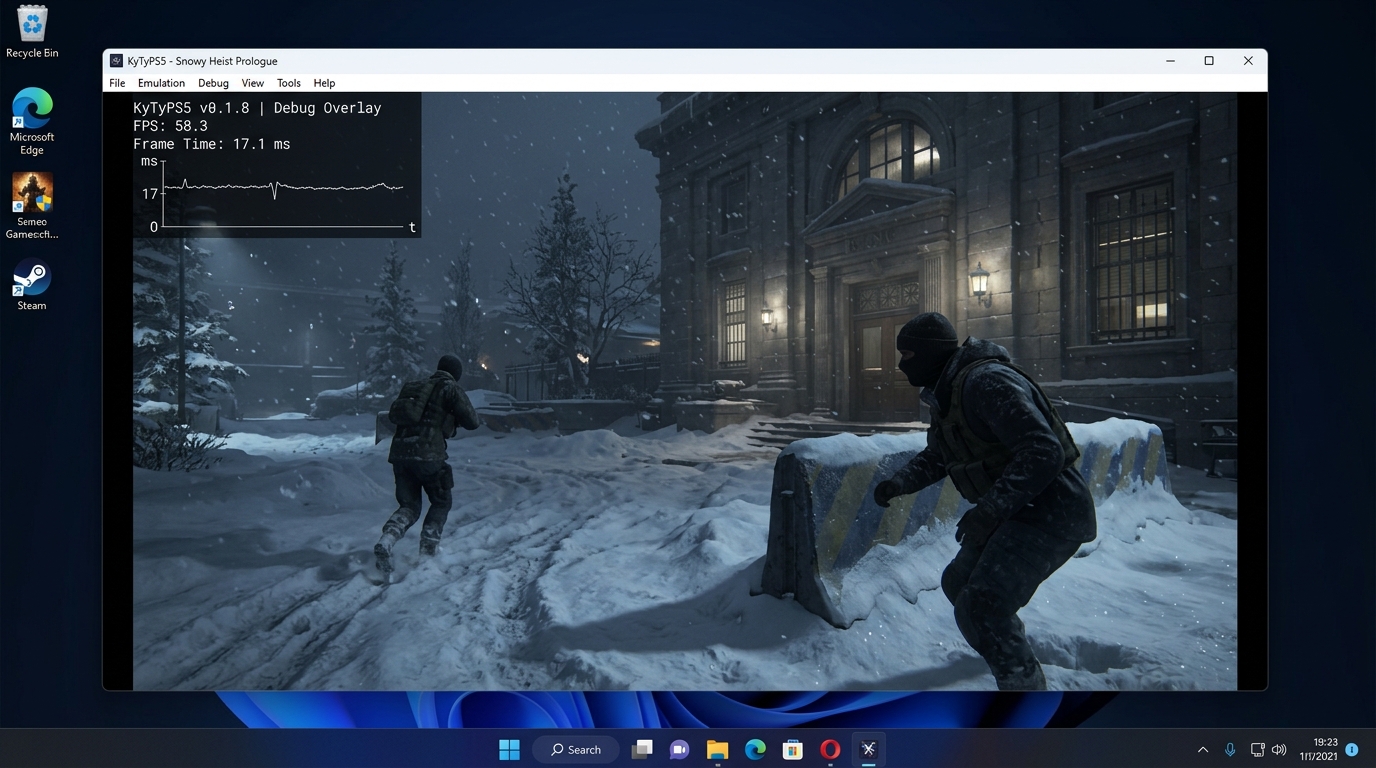
Task: Open the notification badge icon
Action: 1352,749
